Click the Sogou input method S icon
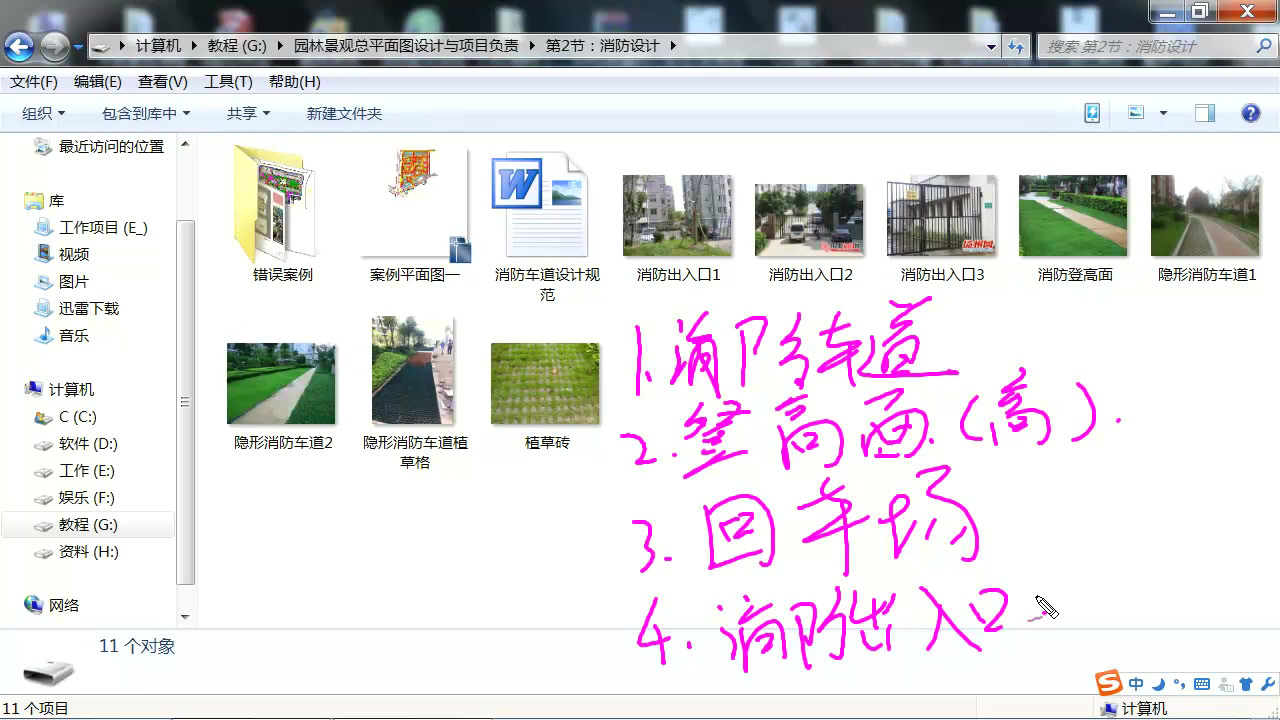The height and width of the screenshot is (720, 1280). point(1108,684)
